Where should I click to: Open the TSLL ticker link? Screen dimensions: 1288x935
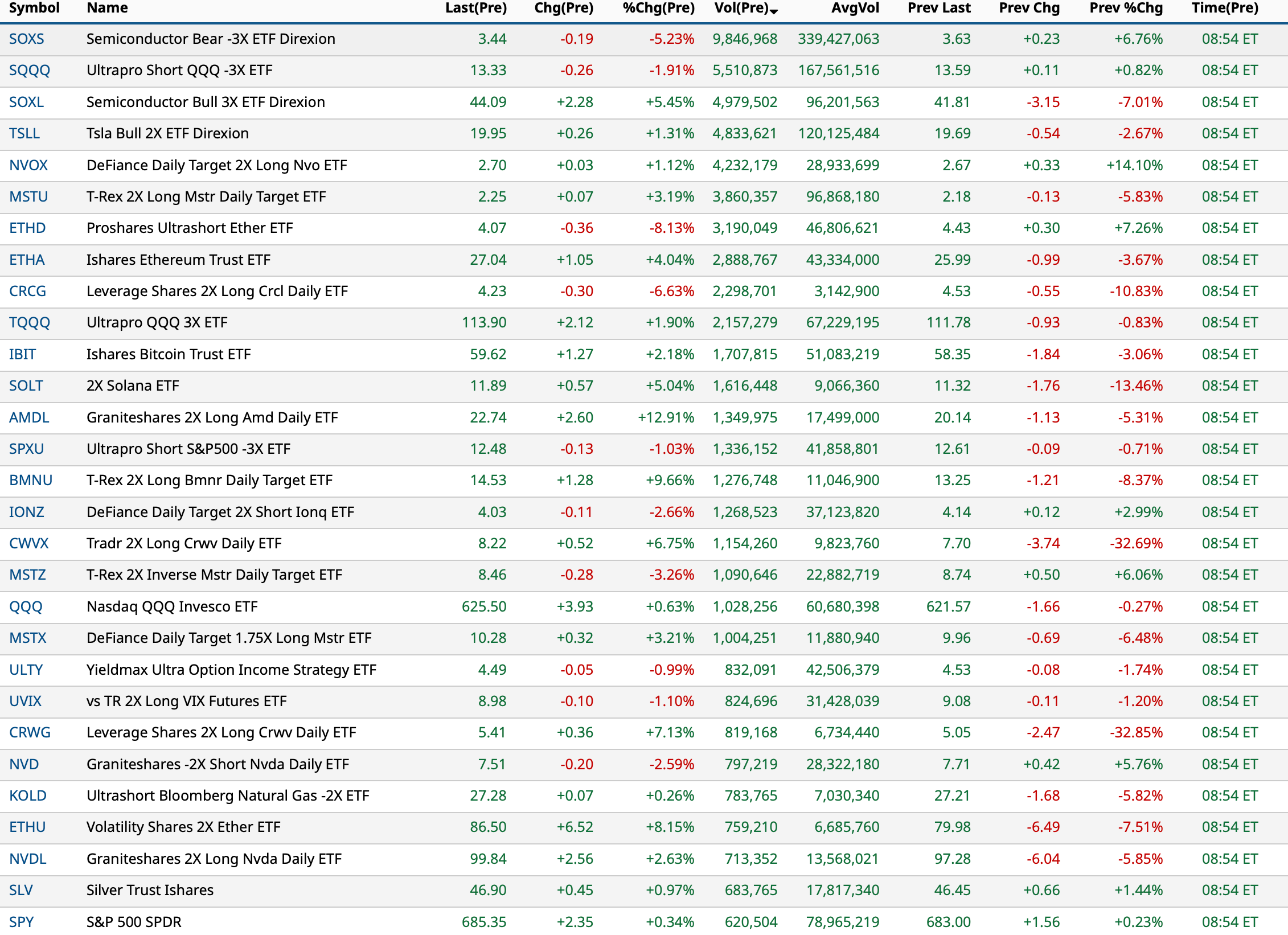point(24,133)
